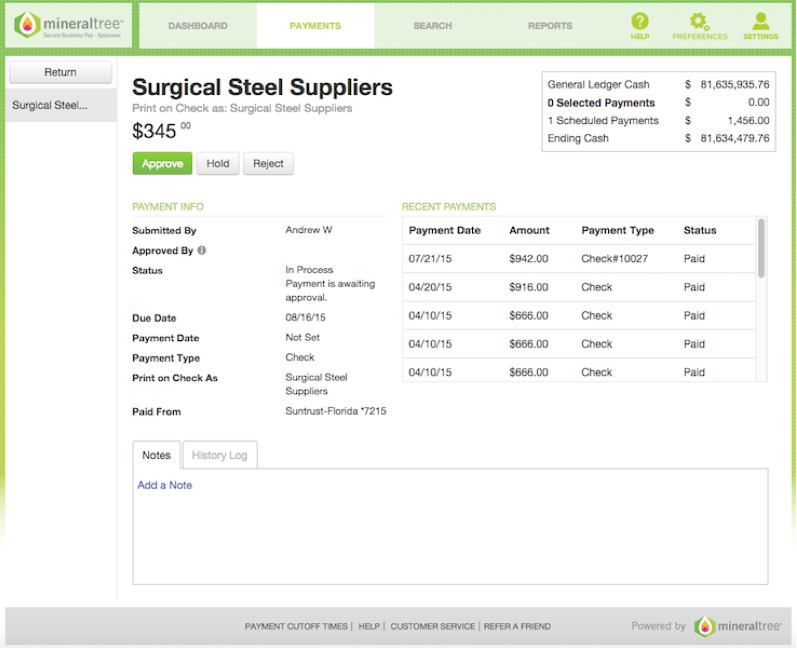Screen dimensions: 797x650
Task: Go to the Reports tab
Action: coord(550,26)
